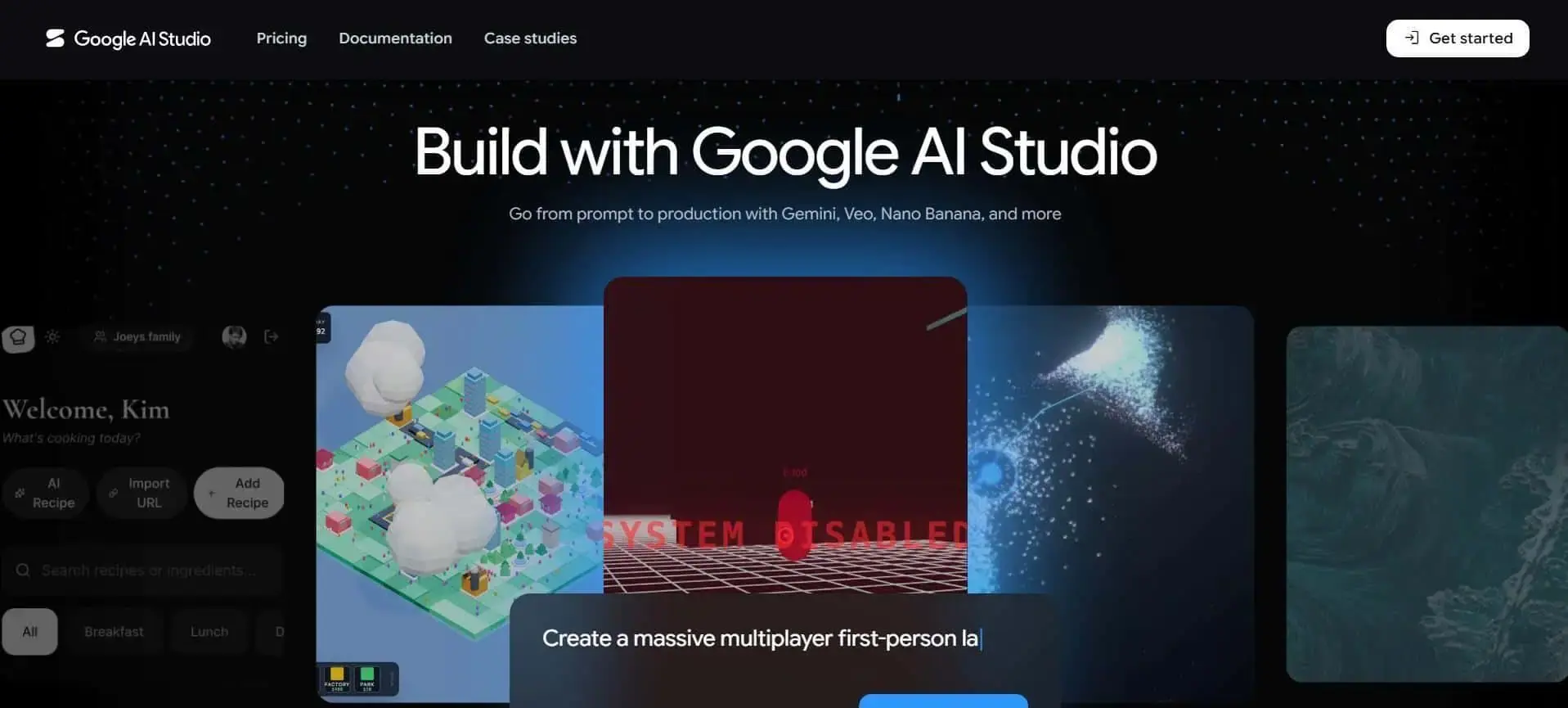Open the Case studies page
The width and height of the screenshot is (1568, 708).
tap(530, 38)
